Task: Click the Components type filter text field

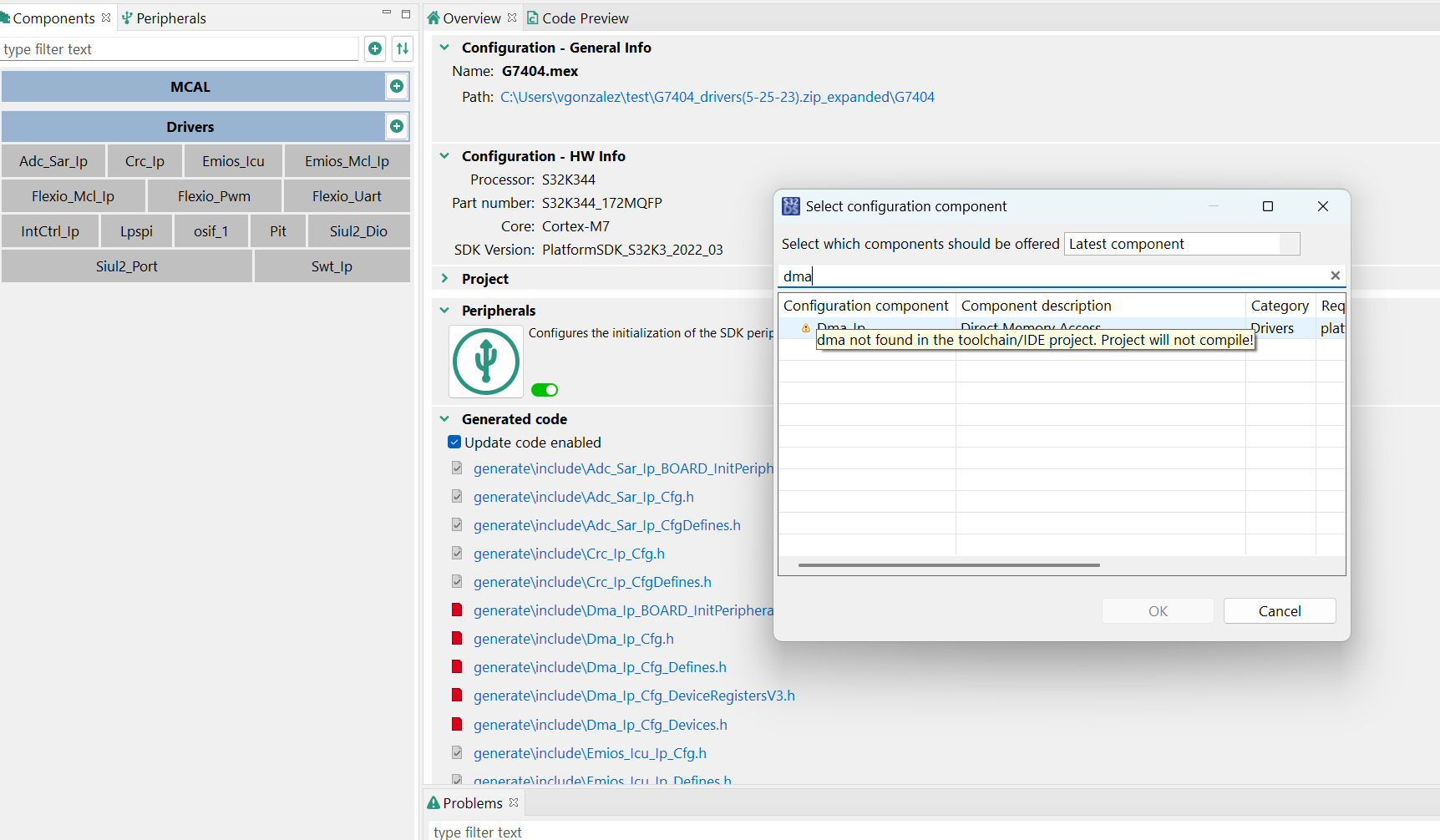Action: point(180,49)
